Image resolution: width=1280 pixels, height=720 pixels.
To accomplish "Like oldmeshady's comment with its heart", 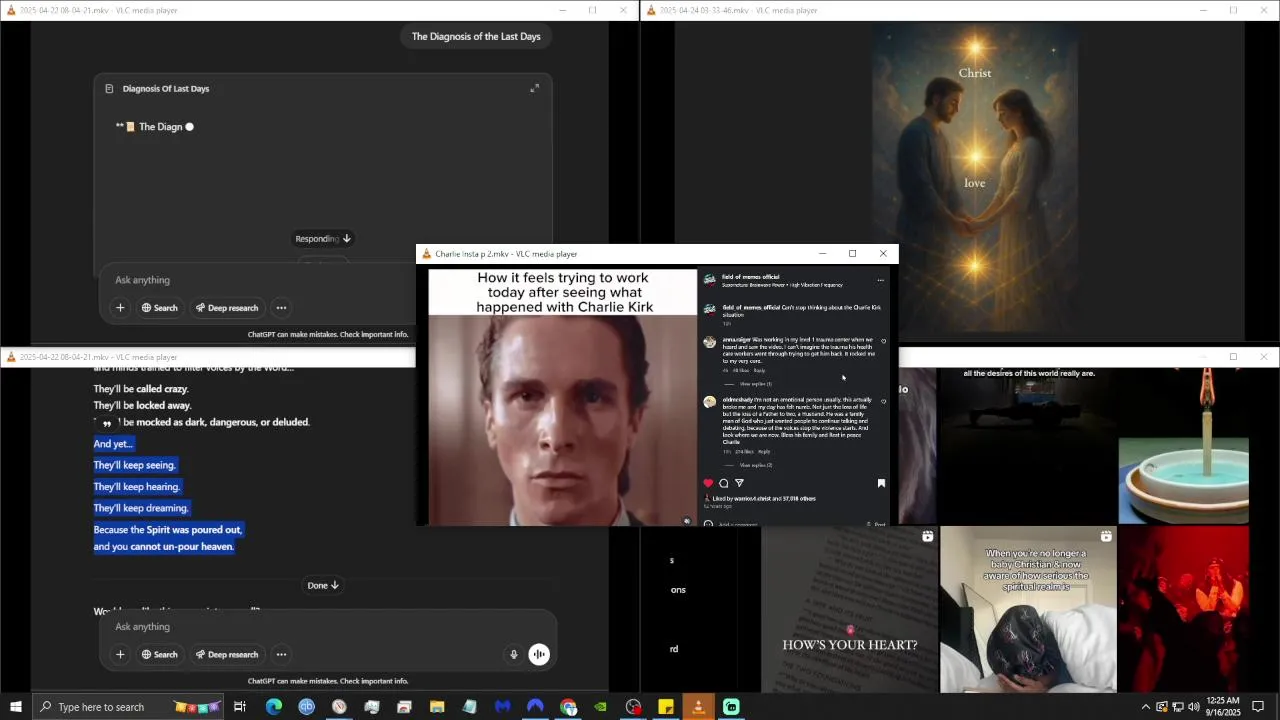I will click(x=883, y=401).
